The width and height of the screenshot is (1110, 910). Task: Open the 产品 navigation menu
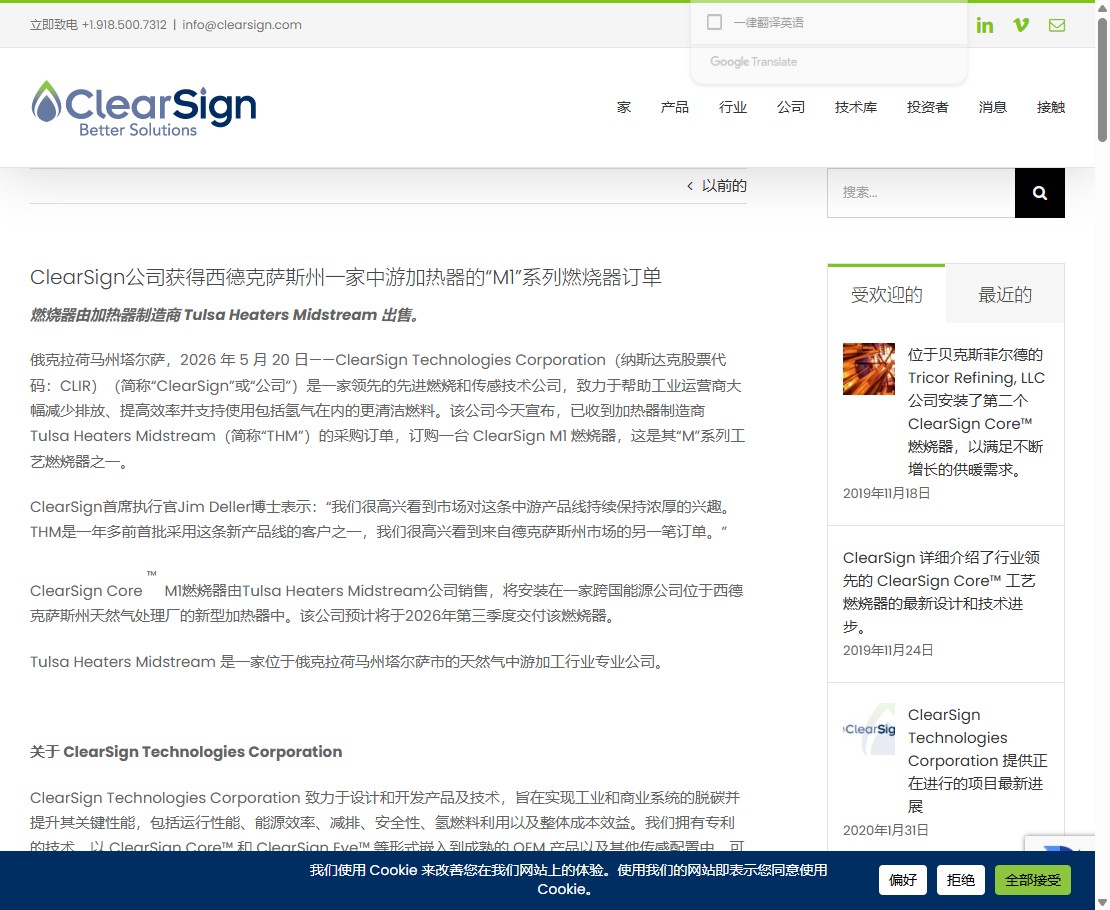click(x=674, y=107)
